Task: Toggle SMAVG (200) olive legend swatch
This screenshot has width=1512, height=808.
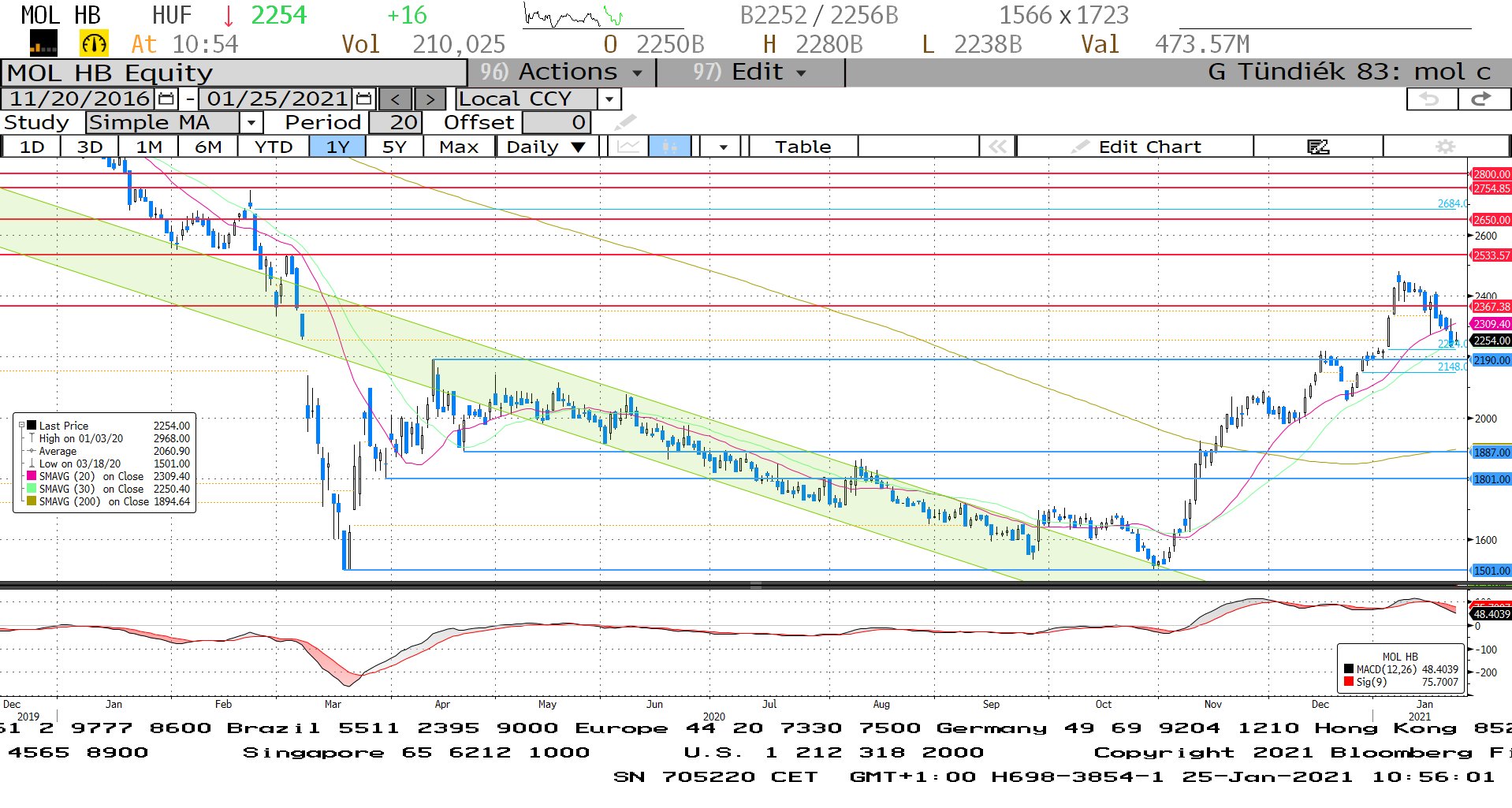Action: tap(32, 501)
